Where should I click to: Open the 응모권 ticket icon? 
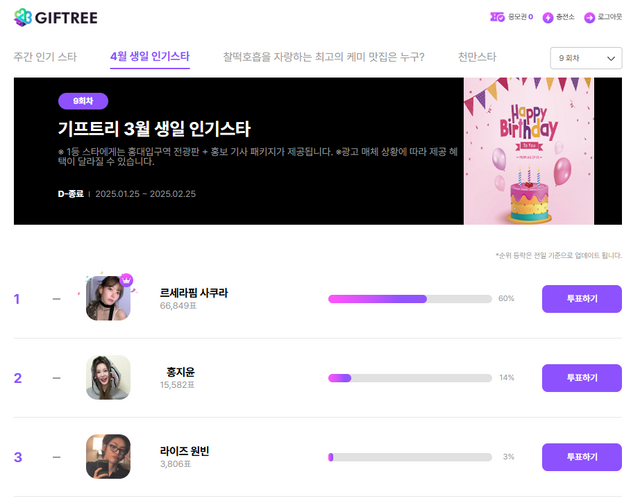coord(497,17)
